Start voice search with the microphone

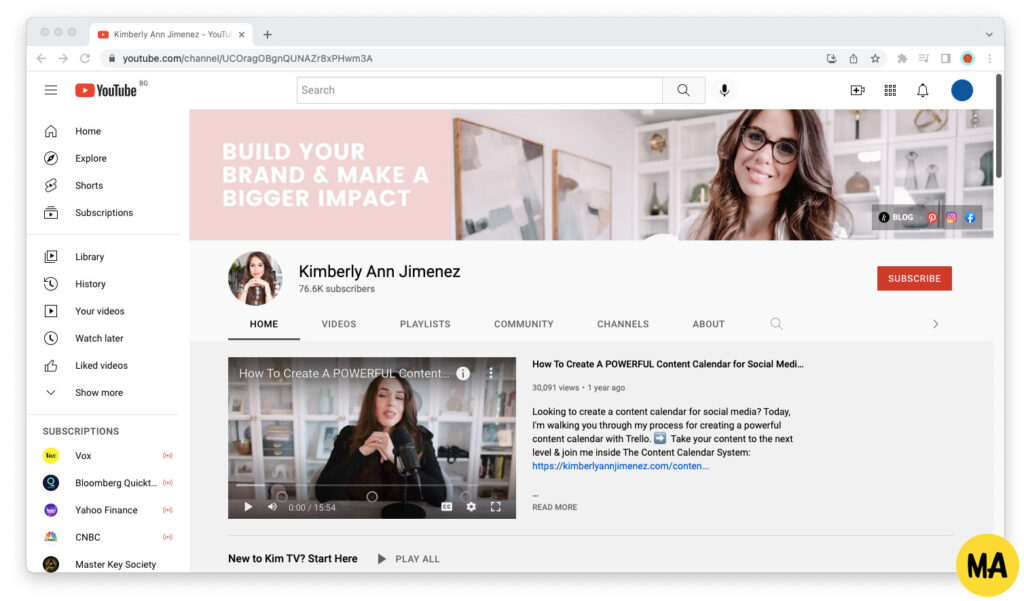(x=724, y=90)
